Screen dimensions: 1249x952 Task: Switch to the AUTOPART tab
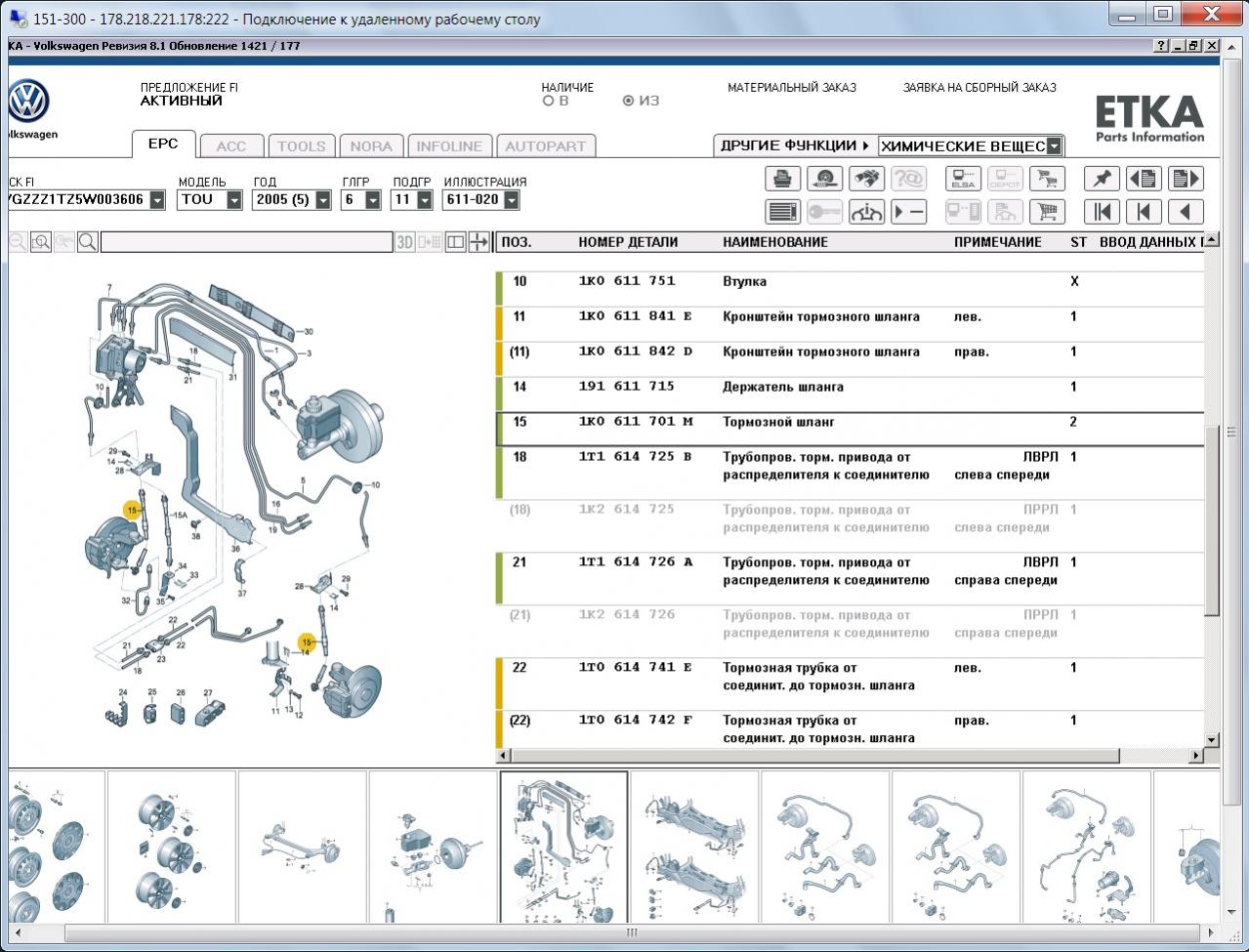click(546, 146)
